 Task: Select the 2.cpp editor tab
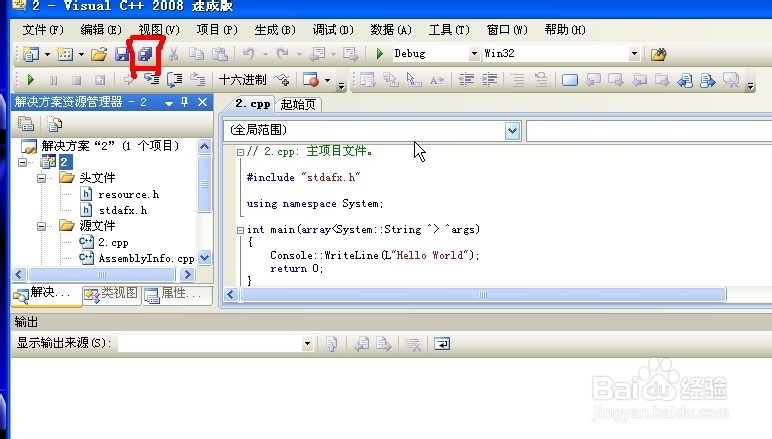(253, 104)
